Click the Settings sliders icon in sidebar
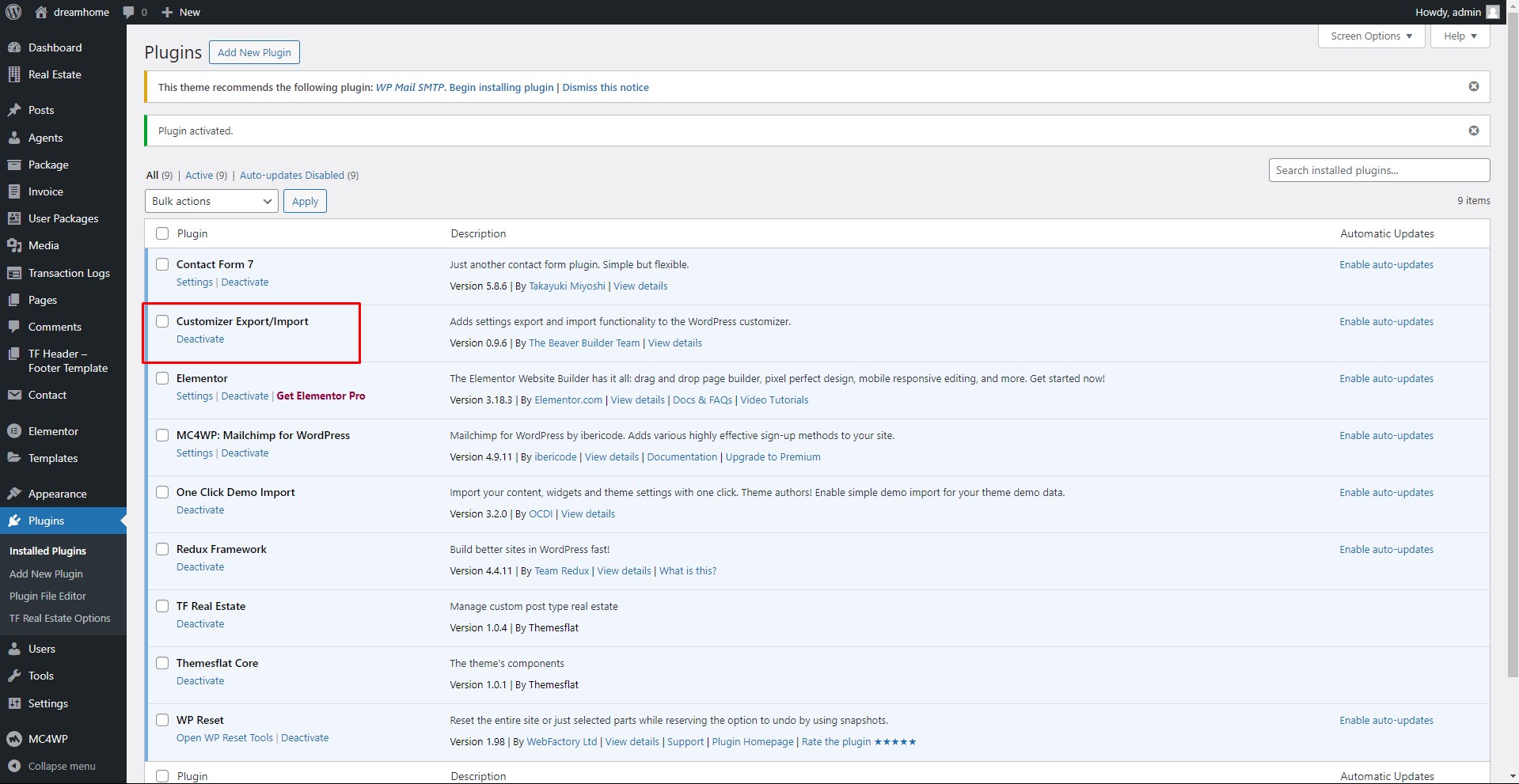The image size is (1519, 784). pyautogui.click(x=14, y=703)
